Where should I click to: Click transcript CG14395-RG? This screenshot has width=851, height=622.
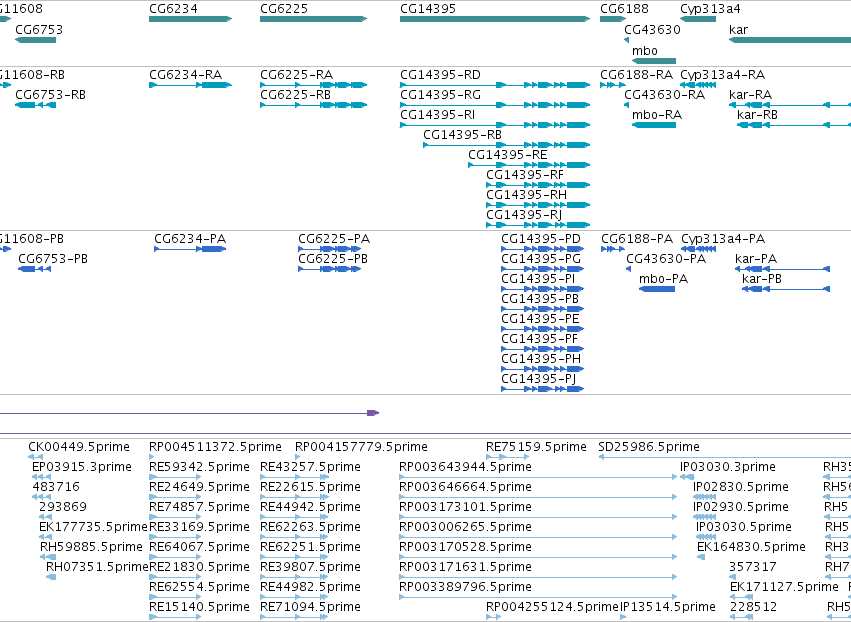point(440,94)
